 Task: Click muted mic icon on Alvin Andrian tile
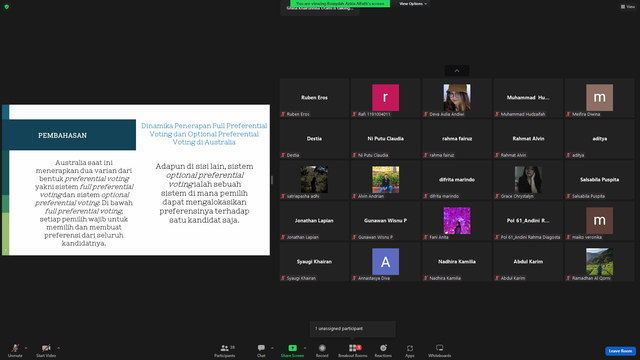coord(354,196)
